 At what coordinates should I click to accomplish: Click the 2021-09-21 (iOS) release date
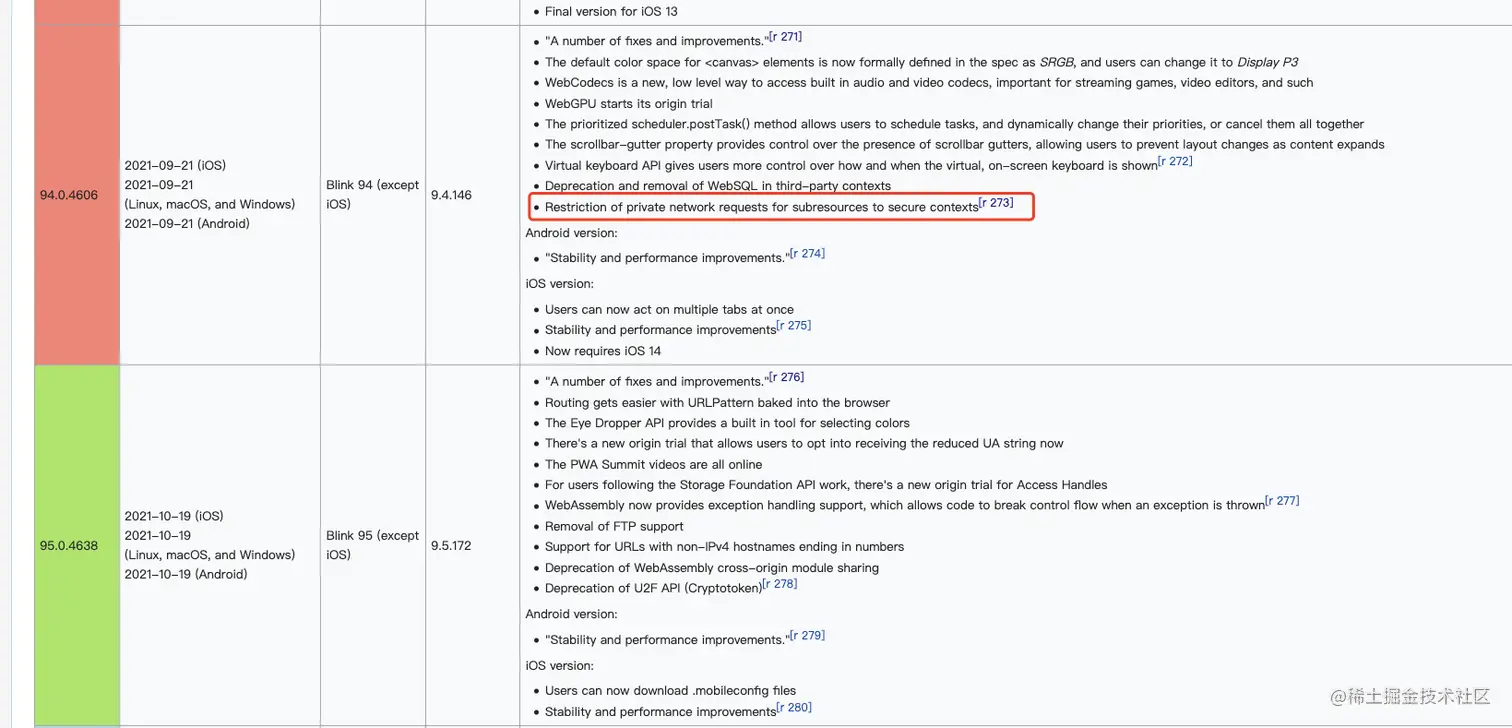174,166
